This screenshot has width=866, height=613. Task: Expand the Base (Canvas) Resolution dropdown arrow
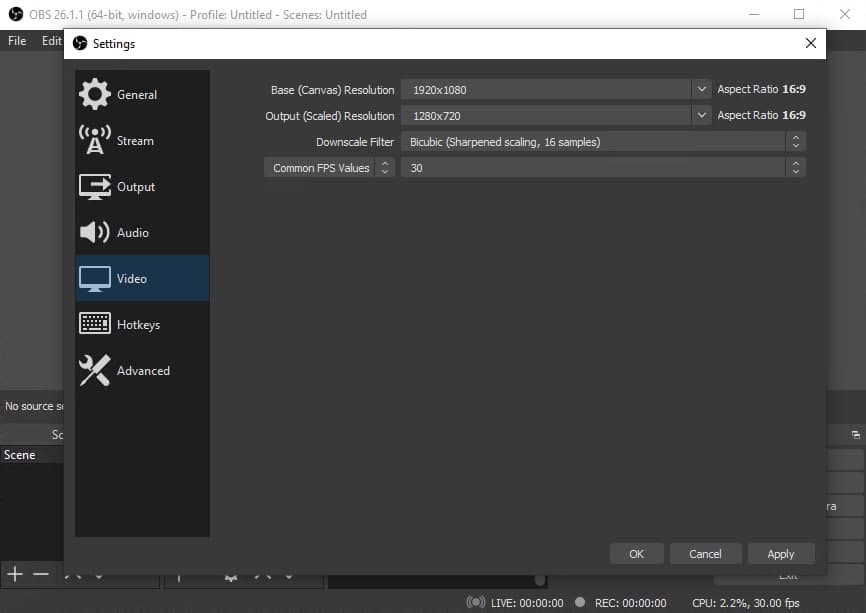pyautogui.click(x=700, y=89)
